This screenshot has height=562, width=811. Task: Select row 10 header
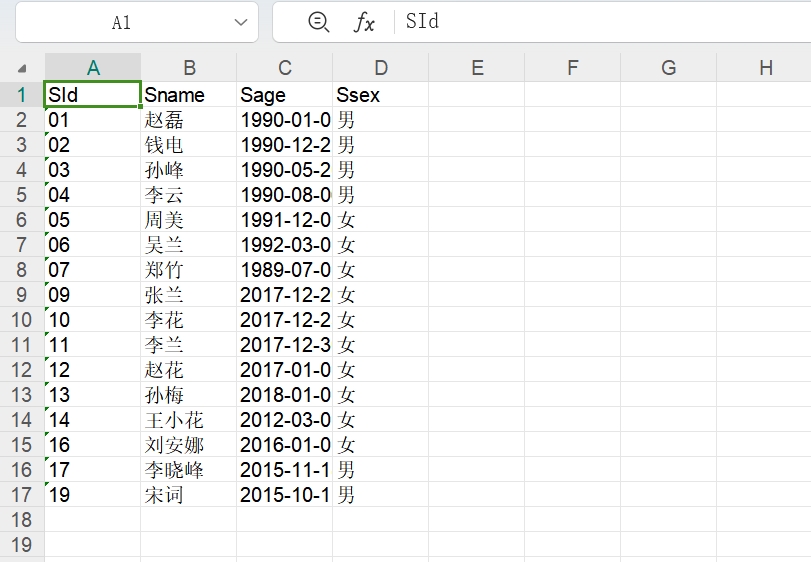[x=22, y=320]
